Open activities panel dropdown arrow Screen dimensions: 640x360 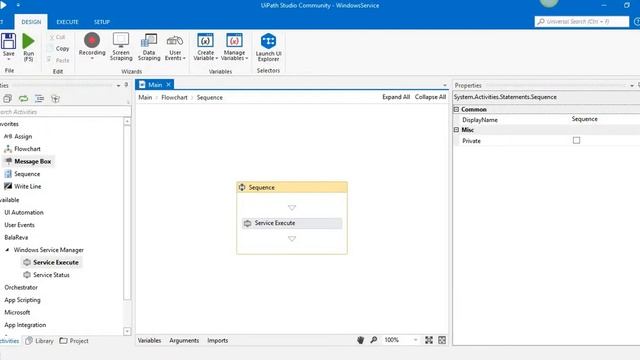[x=118, y=86]
